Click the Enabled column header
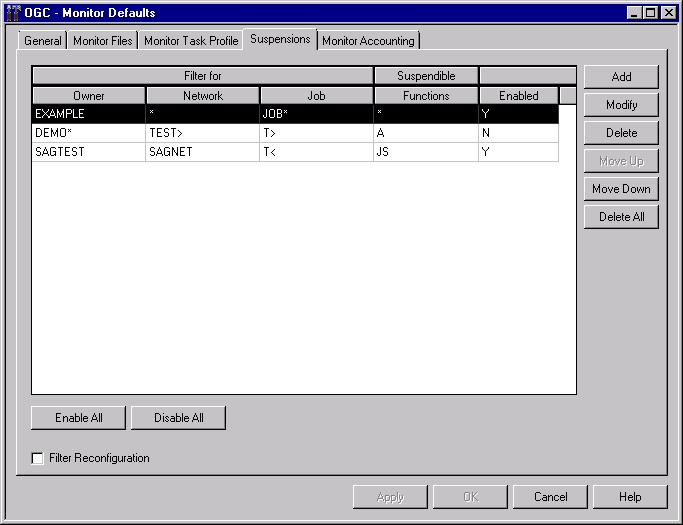This screenshot has height=525, width=683. (x=519, y=96)
